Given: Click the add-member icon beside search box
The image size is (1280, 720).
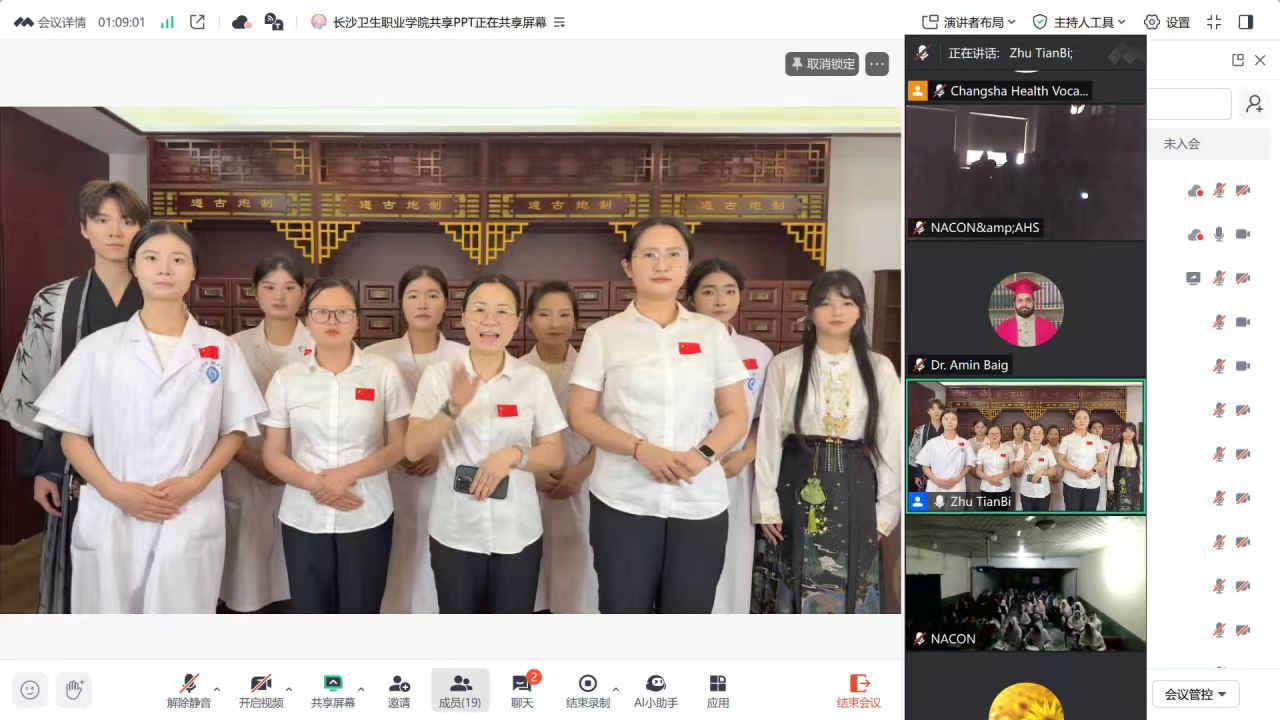Looking at the screenshot, I should (x=1253, y=104).
